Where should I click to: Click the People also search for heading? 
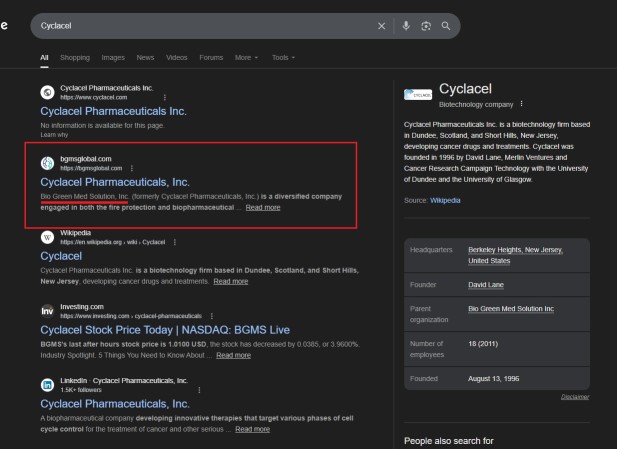(449, 441)
